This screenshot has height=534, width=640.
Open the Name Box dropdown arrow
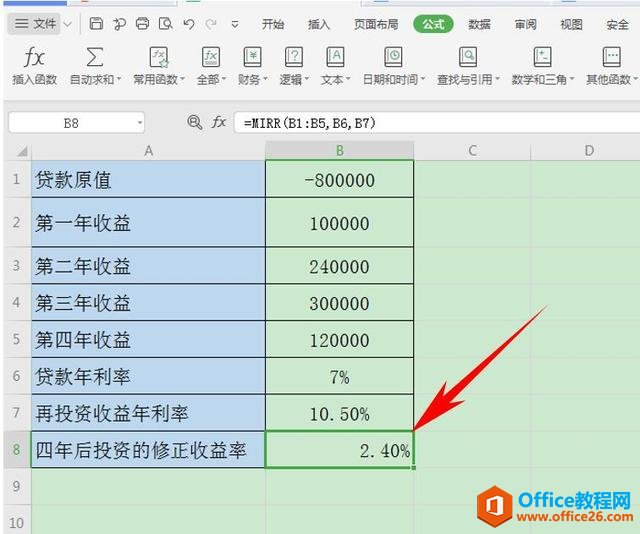[x=140, y=122]
